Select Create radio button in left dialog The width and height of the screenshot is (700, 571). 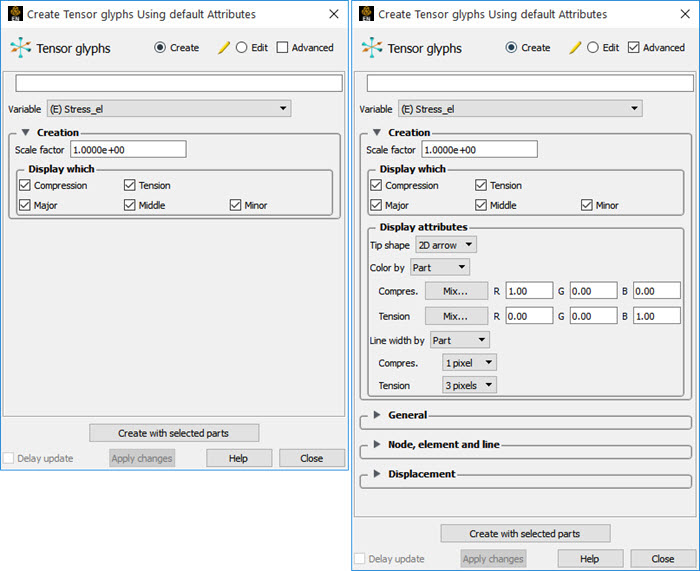pyautogui.click(x=160, y=47)
